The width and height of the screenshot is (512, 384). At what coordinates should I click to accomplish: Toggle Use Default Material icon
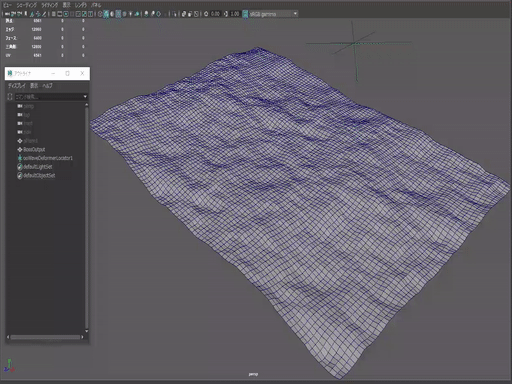[112, 14]
